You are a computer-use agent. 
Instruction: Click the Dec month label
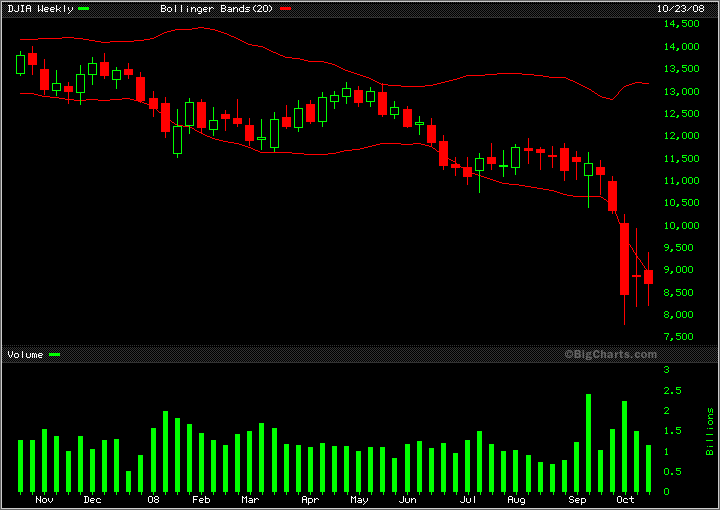coord(92,499)
